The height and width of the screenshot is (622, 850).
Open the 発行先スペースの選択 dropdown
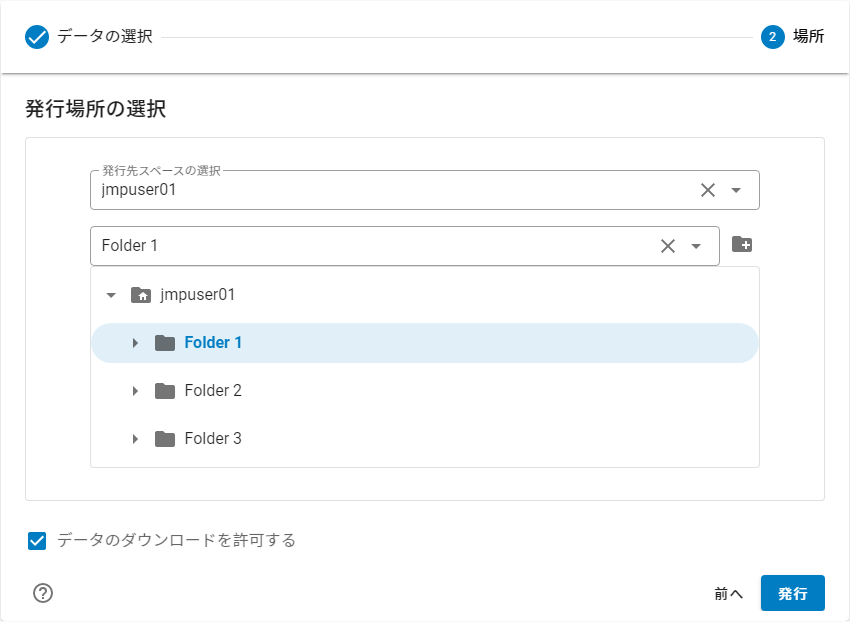[x=734, y=189]
